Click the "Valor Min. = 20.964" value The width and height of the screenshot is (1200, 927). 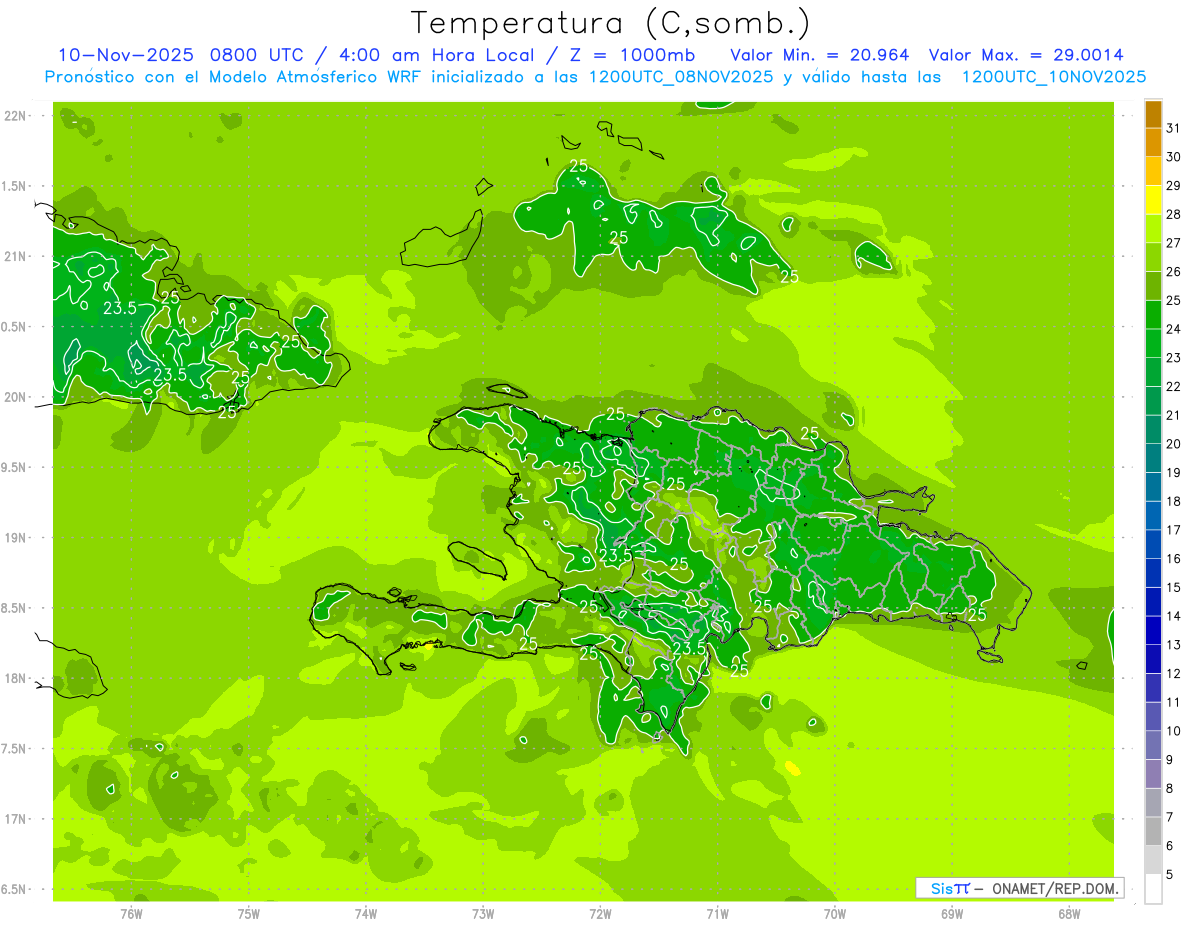(820, 55)
